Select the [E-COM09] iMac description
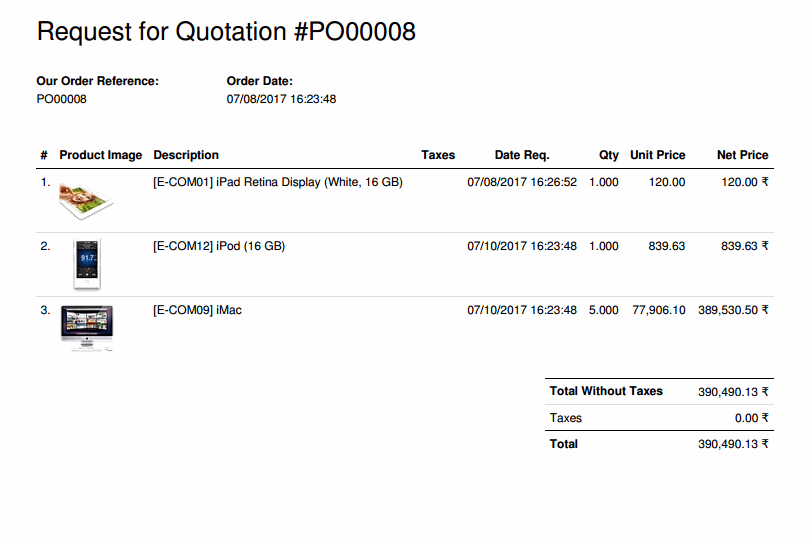The width and height of the screenshot is (811, 540). [x=197, y=310]
